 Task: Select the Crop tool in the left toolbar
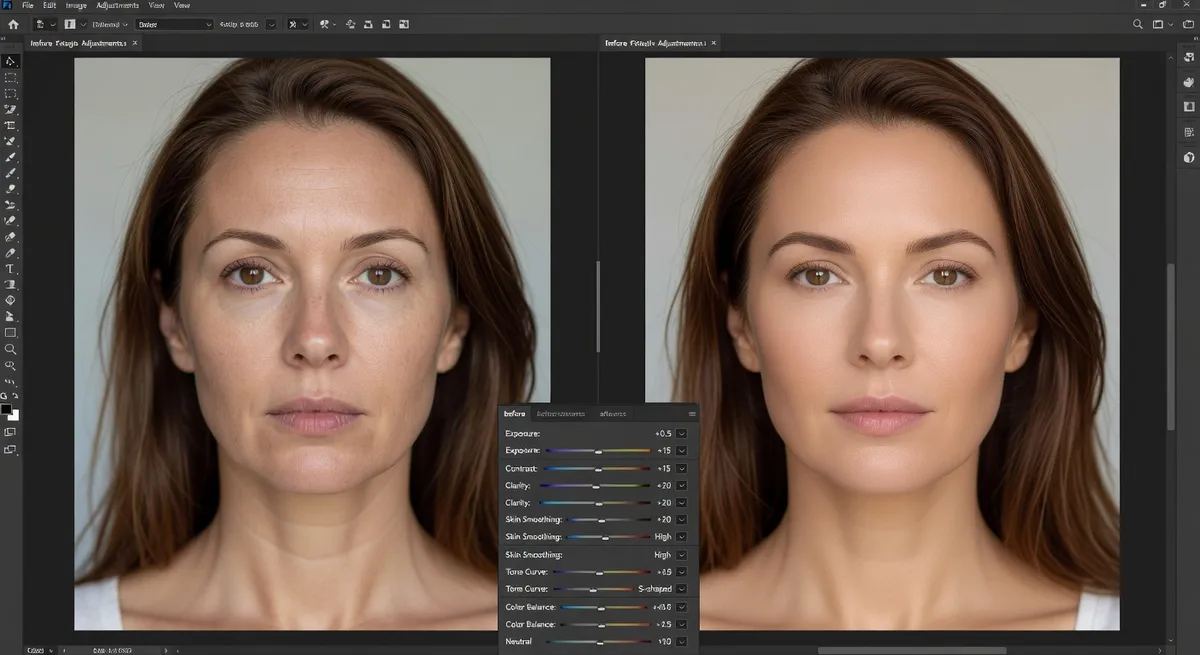tap(10, 126)
